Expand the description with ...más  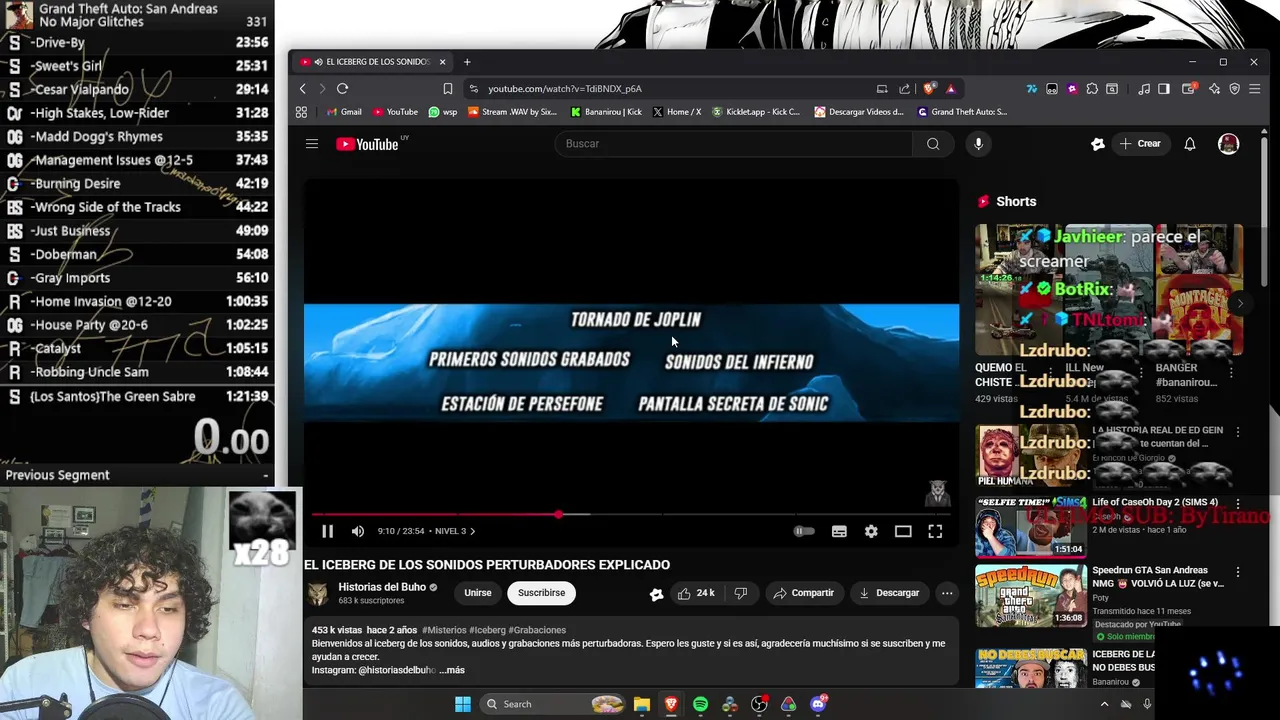tap(452, 670)
